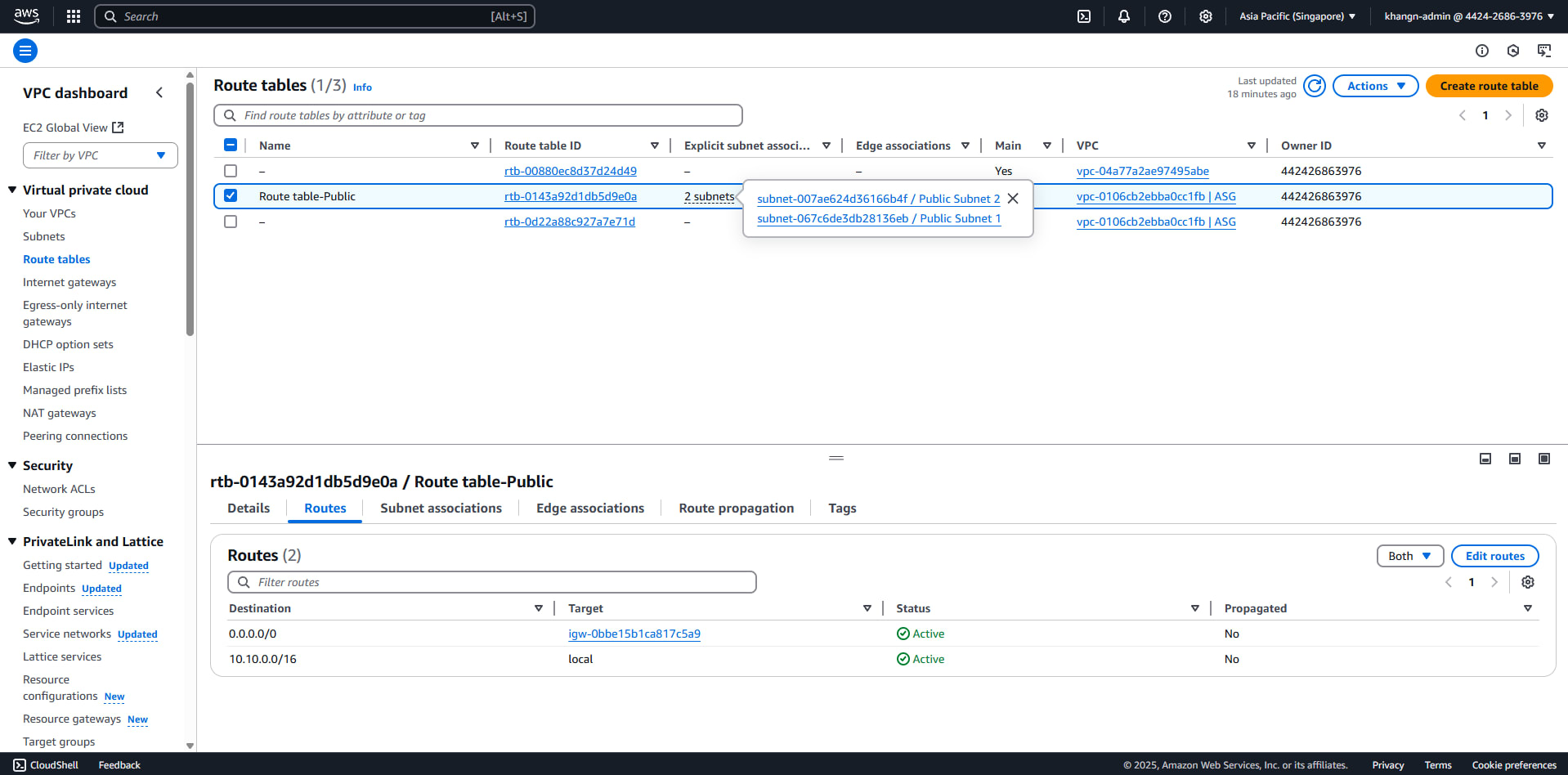The width and height of the screenshot is (1568, 775).
Task: Open the help question mark menu
Action: 1165,16
